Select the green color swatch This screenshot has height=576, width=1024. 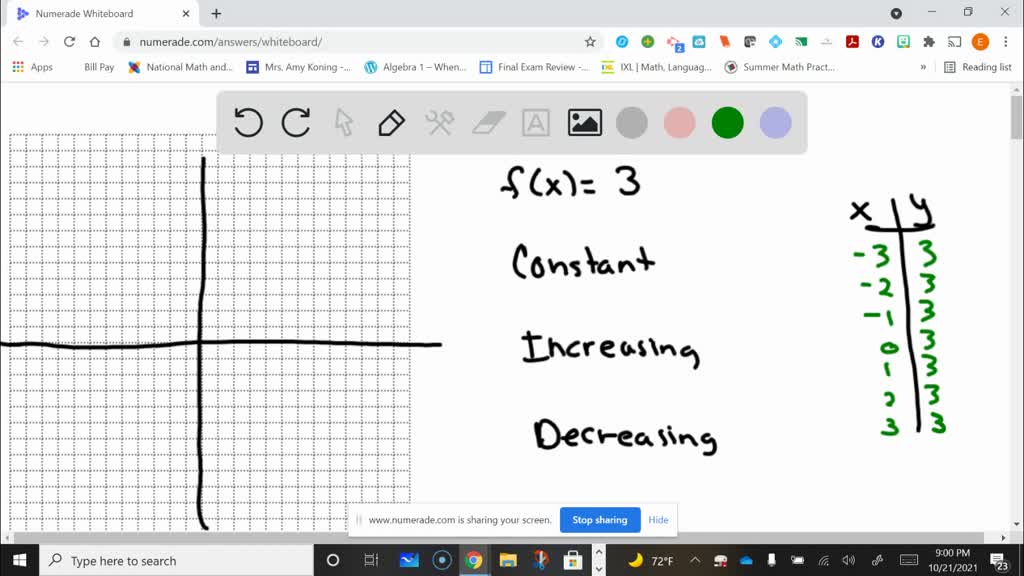coord(727,122)
